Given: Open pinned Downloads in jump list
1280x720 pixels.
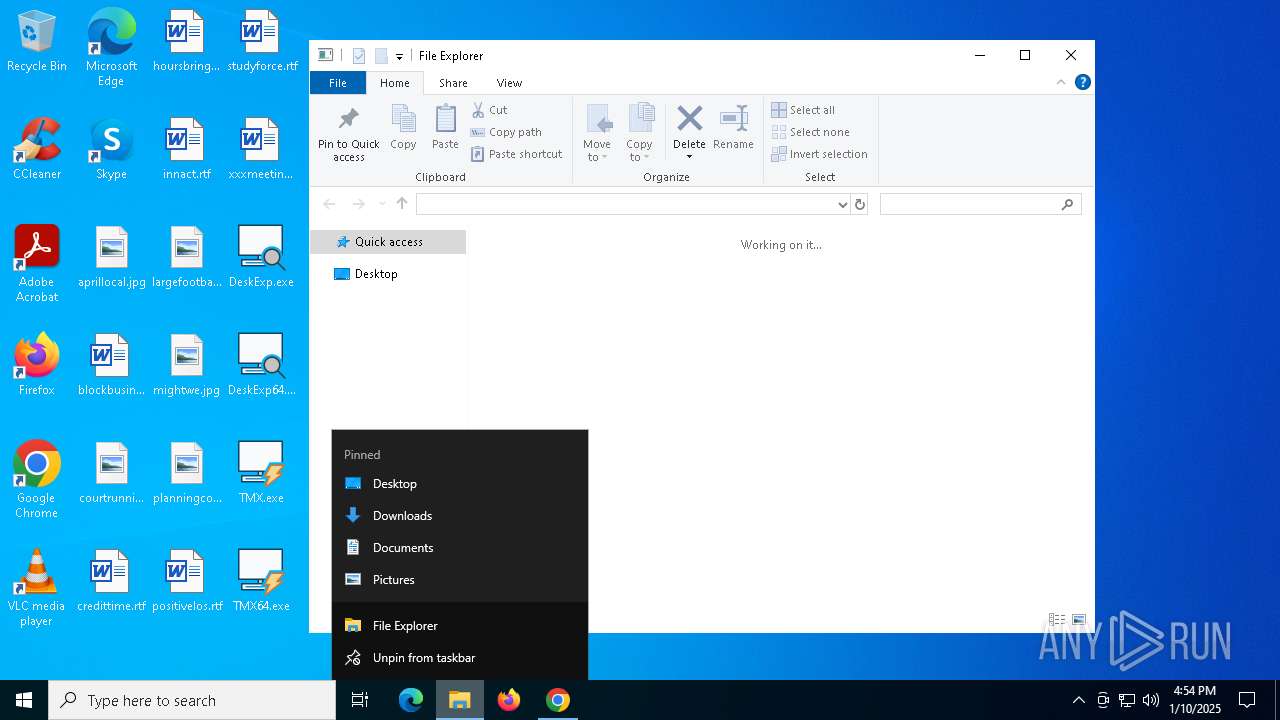Looking at the screenshot, I should tap(460, 516).
